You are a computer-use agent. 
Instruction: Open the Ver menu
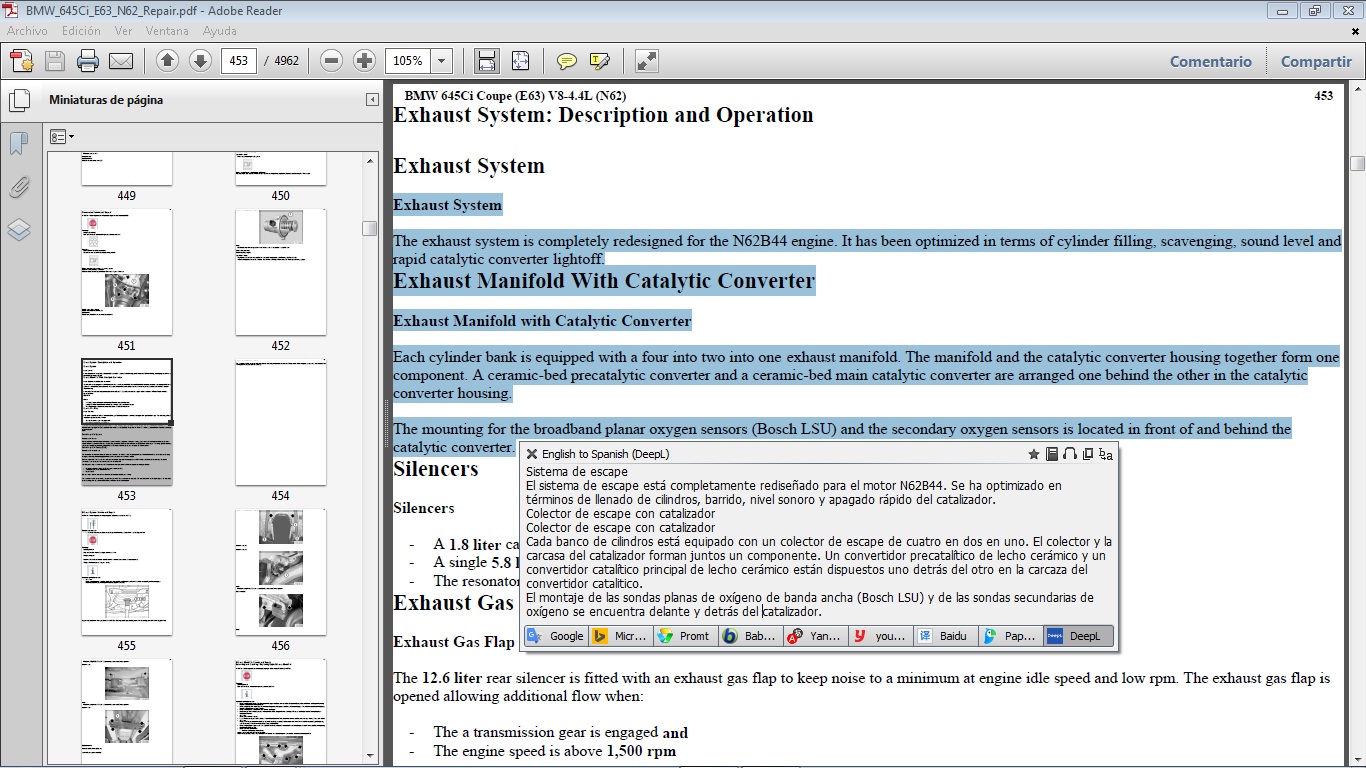pyautogui.click(x=124, y=31)
